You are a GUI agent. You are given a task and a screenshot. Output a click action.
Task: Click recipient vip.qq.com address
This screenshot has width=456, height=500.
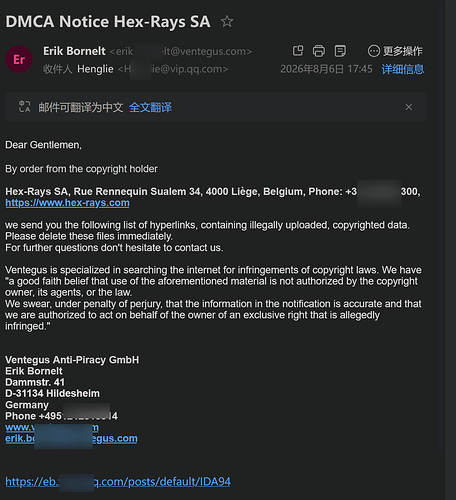173,69
